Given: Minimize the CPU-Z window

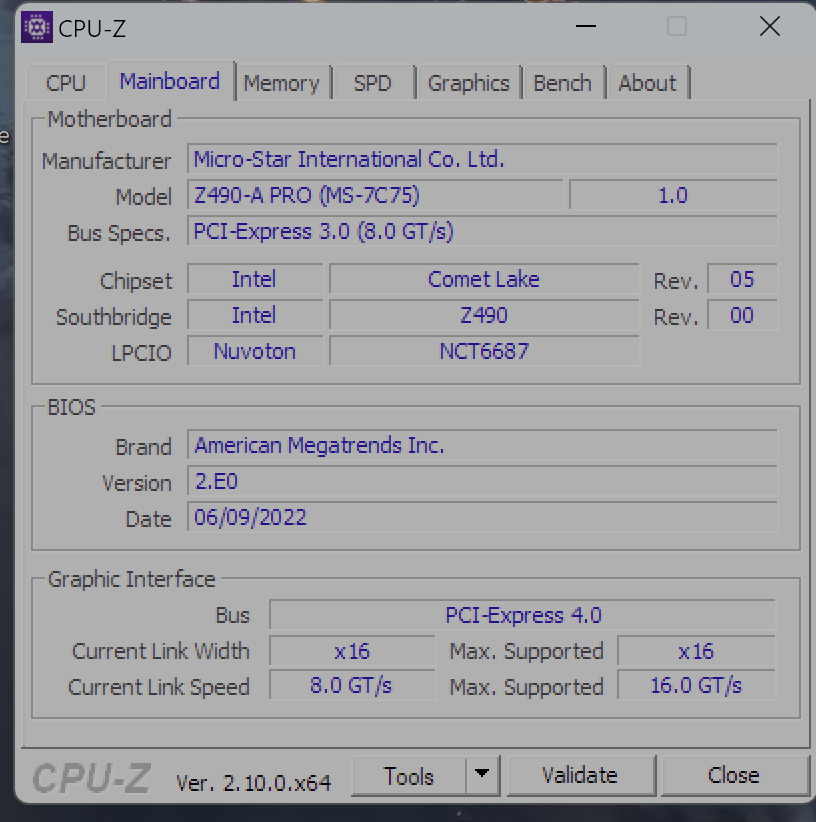Looking at the screenshot, I should point(585,26).
